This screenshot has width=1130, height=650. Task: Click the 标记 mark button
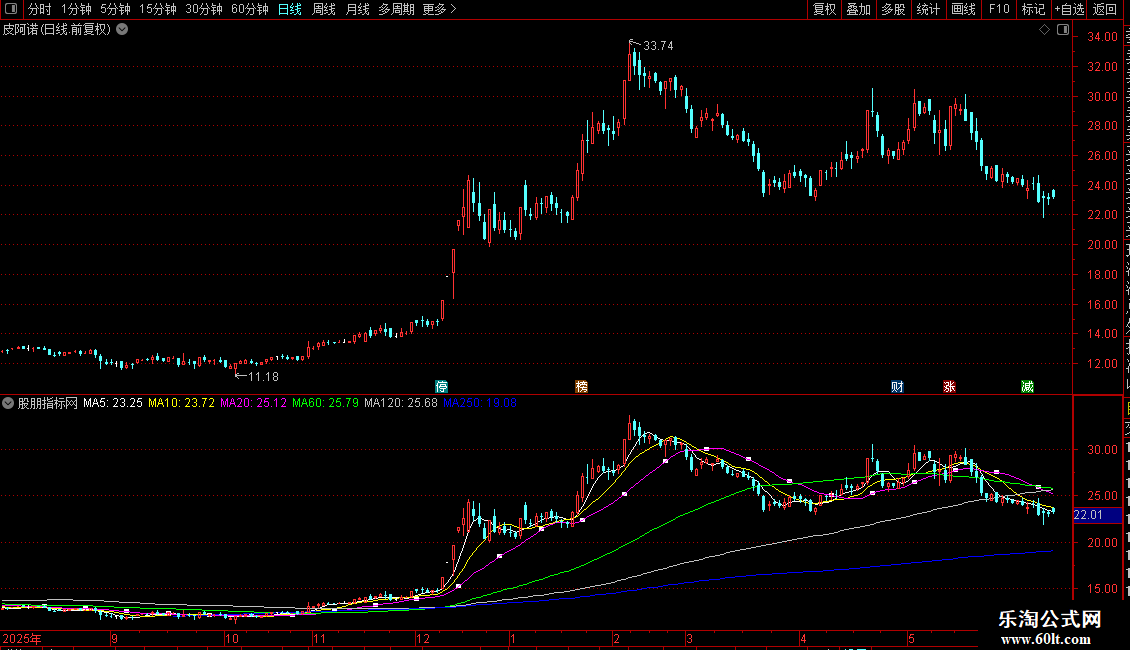(x=1033, y=9)
